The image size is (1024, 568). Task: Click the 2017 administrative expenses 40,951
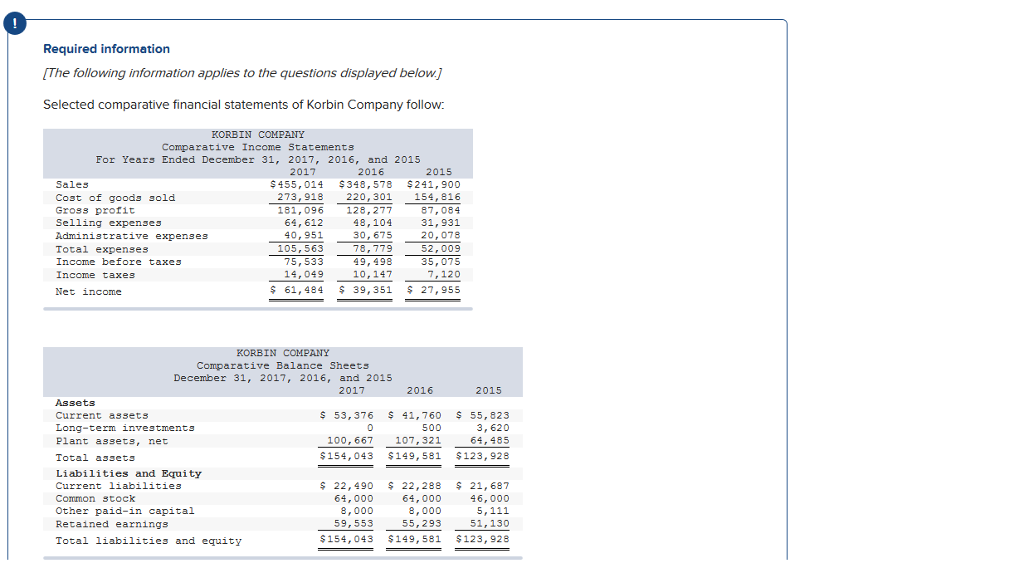click(x=304, y=235)
